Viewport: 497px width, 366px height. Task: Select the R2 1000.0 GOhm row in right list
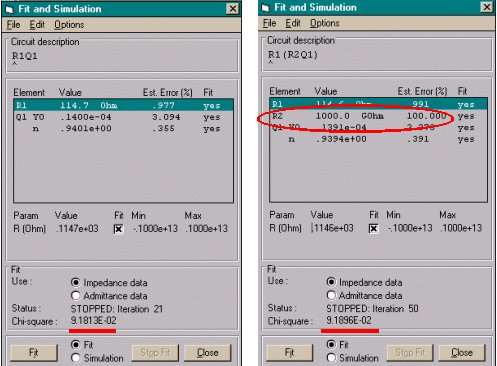(378, 116)
